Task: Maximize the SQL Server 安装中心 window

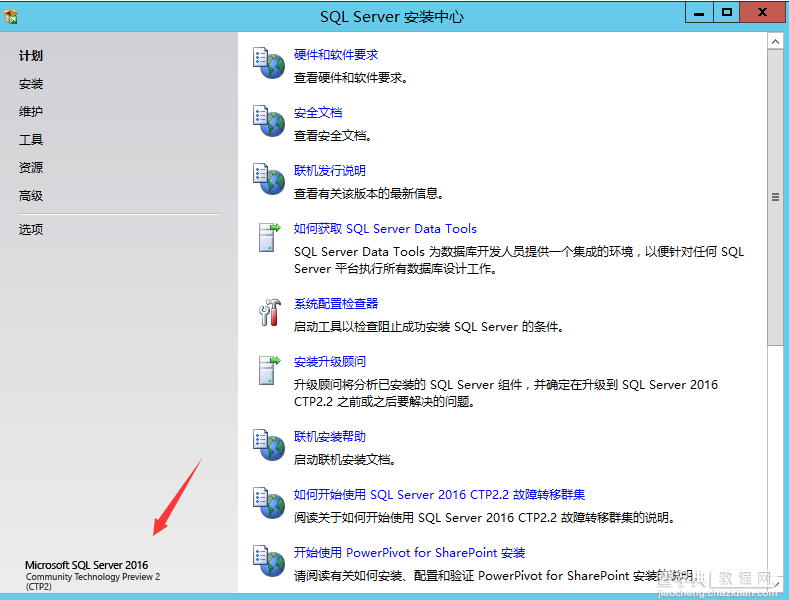Action: [x=726, y=13]
